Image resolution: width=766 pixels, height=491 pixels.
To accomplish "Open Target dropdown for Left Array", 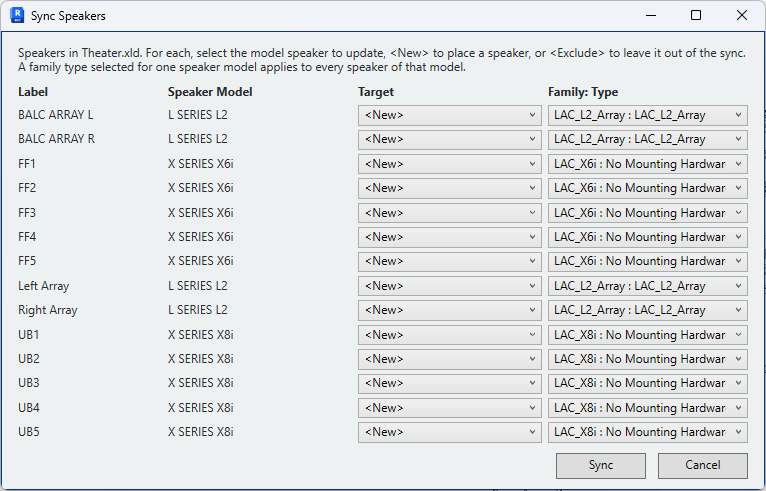I will point(449,286).
